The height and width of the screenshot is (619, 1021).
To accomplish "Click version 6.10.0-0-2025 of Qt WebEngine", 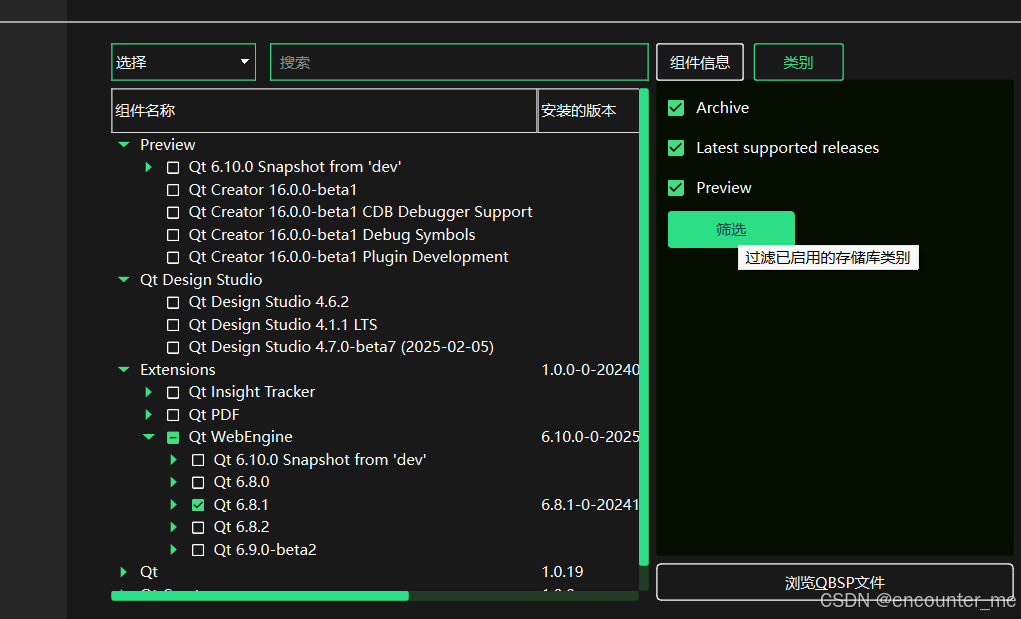I will [x=590, y=437].
